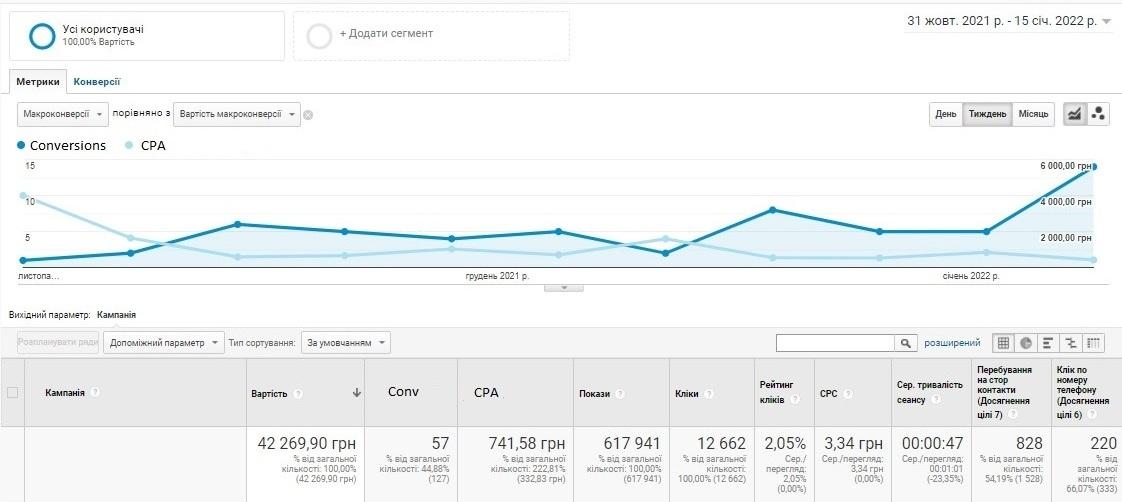Click the Вартість descending sort arrow
Image resolution: width=1122 pixels, height=502 pixels.
pos(356,393)
